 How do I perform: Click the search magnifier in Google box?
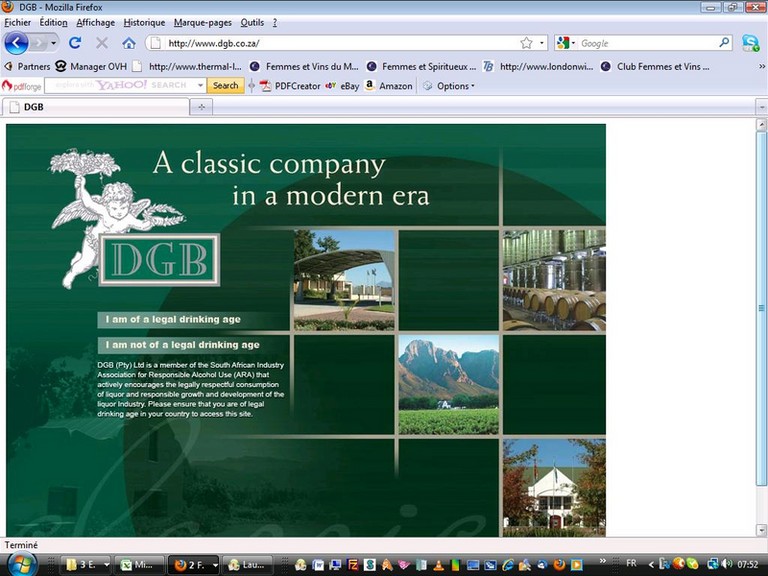tap(724, 43)
